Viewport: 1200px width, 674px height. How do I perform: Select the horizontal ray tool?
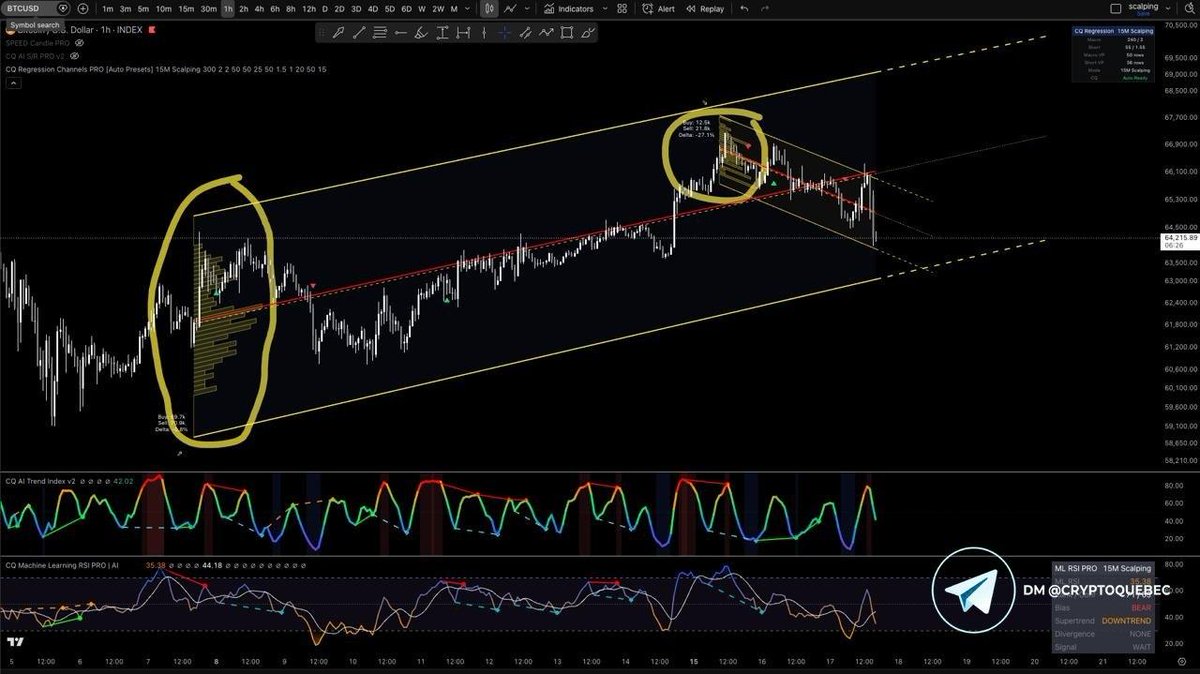[401, 33]
